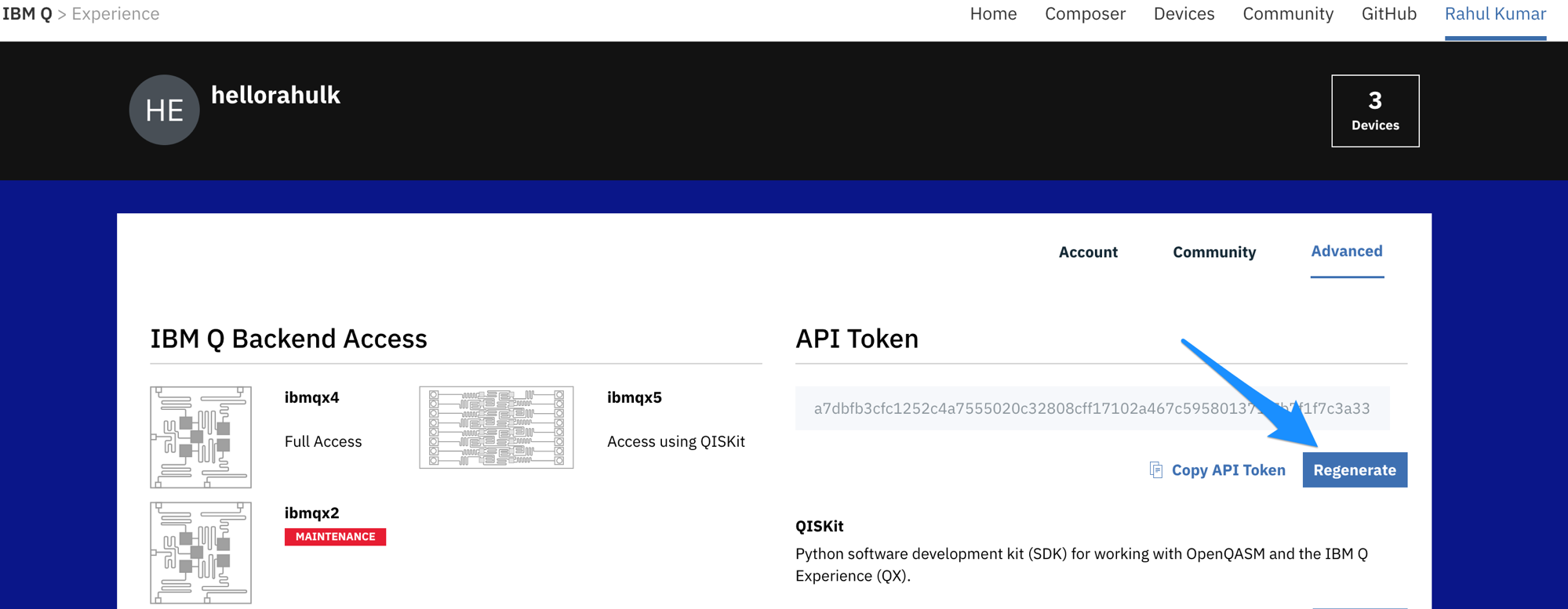Open the GitHub navigation link
Screen dimensions: 1568x609
pyautogui.click(x=1388, y=14)
